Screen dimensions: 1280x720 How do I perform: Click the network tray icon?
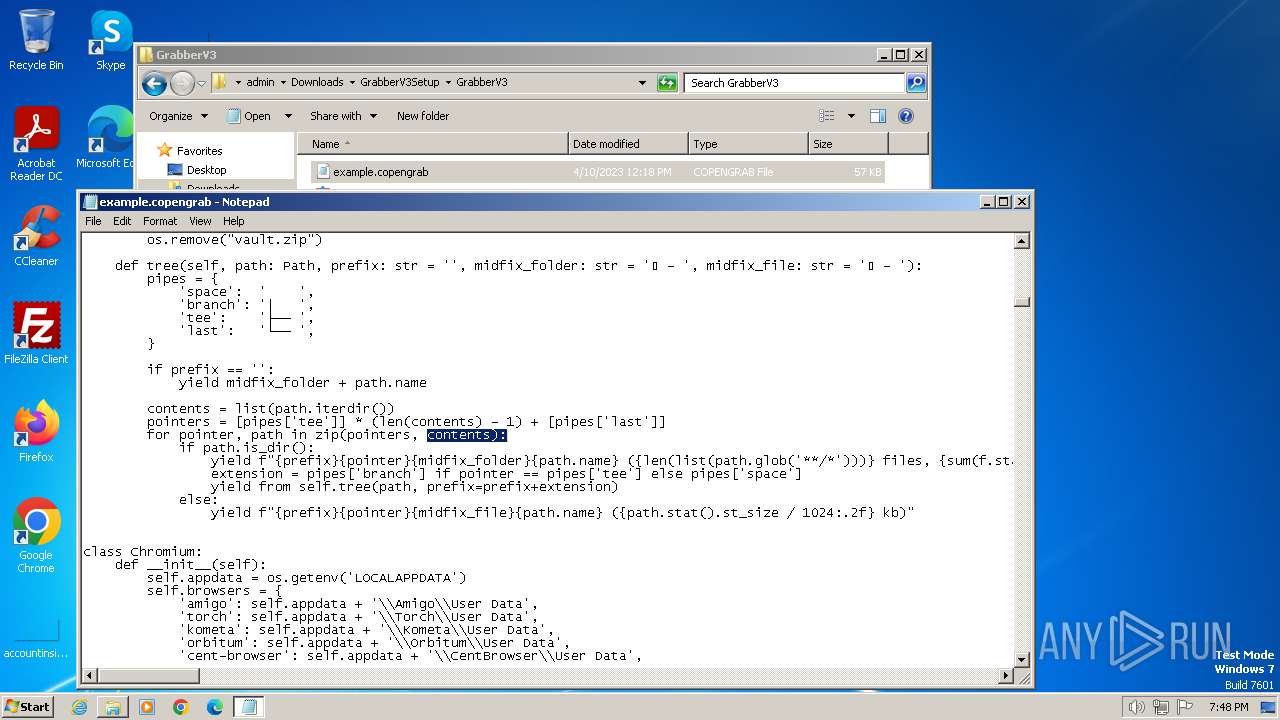coord(1162,707)
